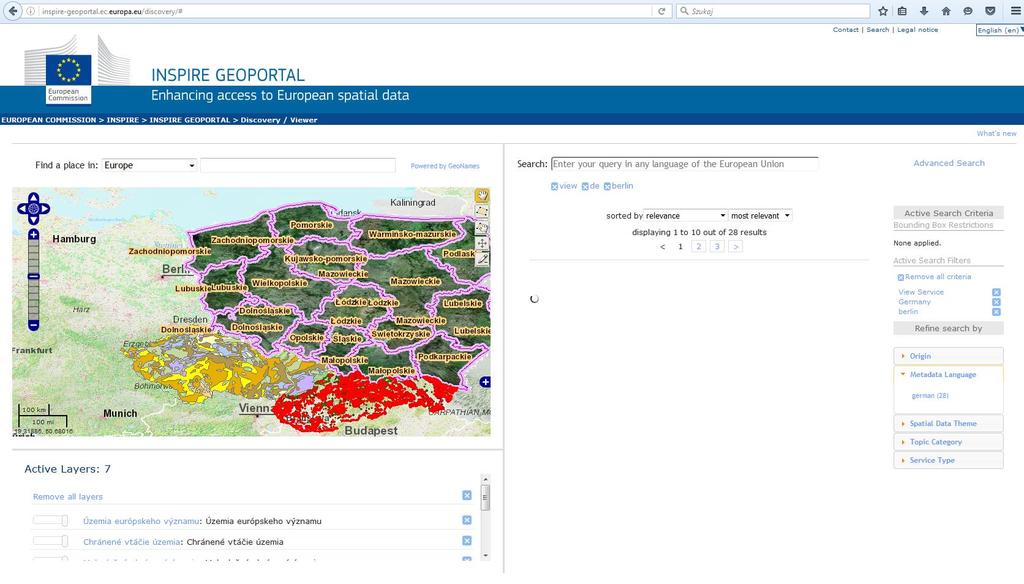Screen dimensions: 1024x584
Task: Focus the 'Find a place' text field
Action: [298, 165]
